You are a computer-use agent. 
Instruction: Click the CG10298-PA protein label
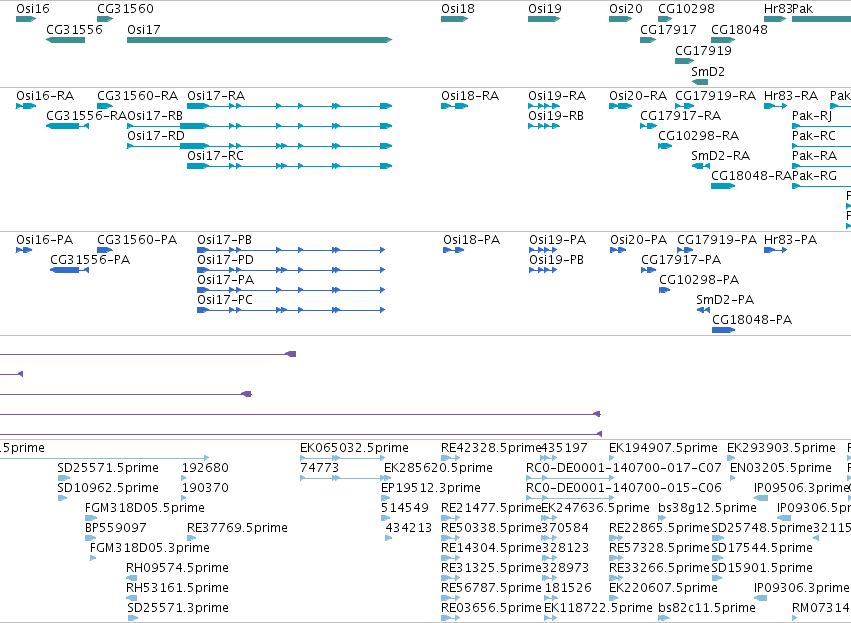click(699, 280)
